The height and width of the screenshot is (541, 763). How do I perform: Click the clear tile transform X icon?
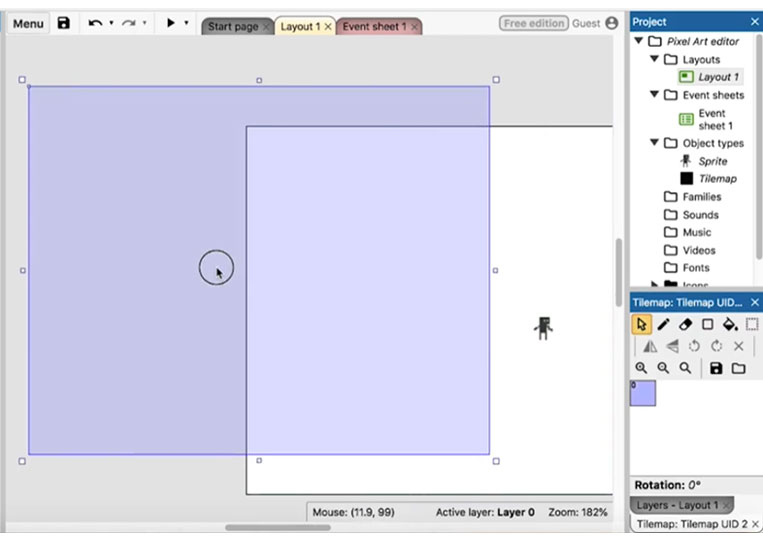738,346
